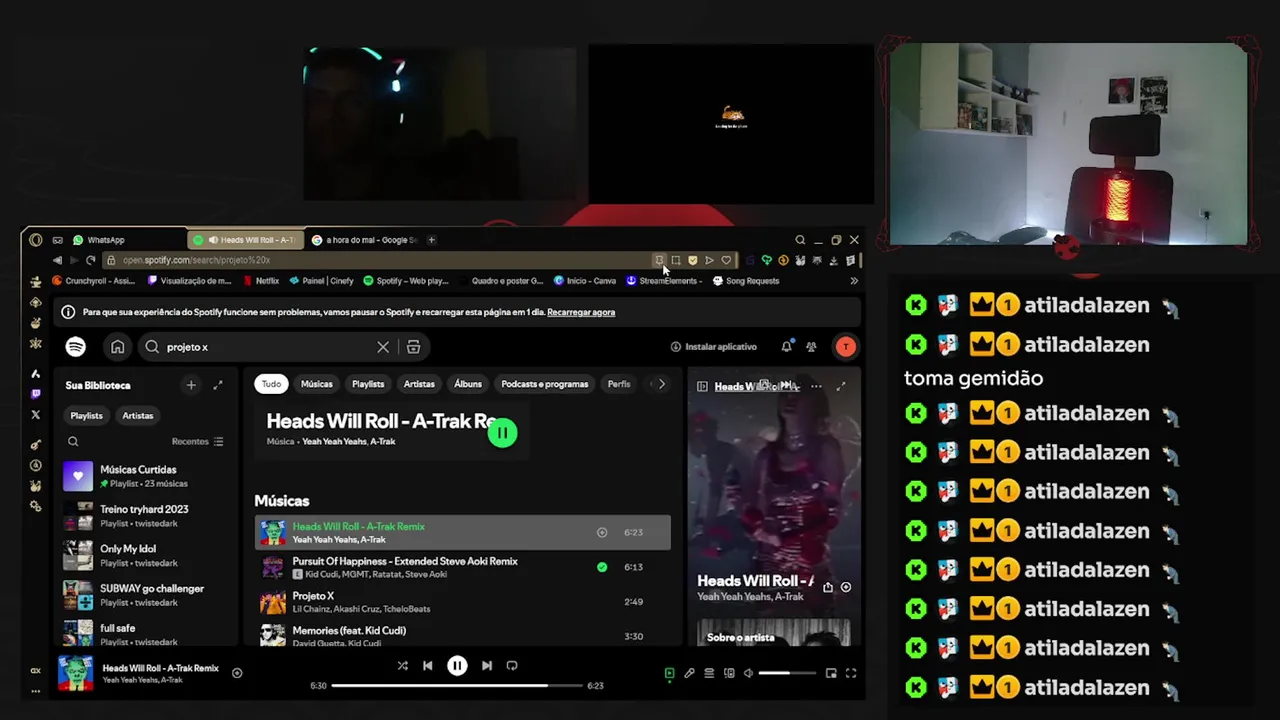Viewport: 1280px width, 720px height.
Task: Share the track from Now Playing panel
Action: click(828, 588)
